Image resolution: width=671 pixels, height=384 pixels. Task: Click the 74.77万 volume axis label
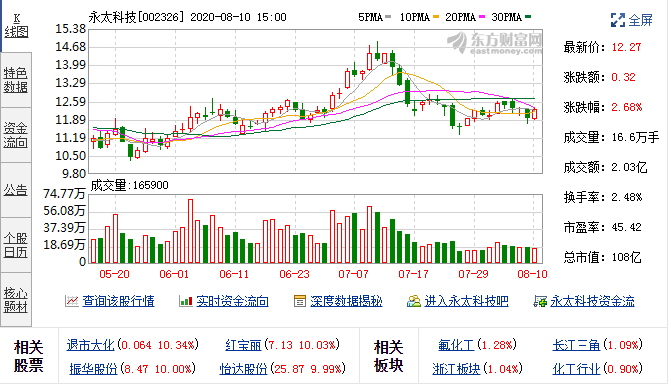64,193
